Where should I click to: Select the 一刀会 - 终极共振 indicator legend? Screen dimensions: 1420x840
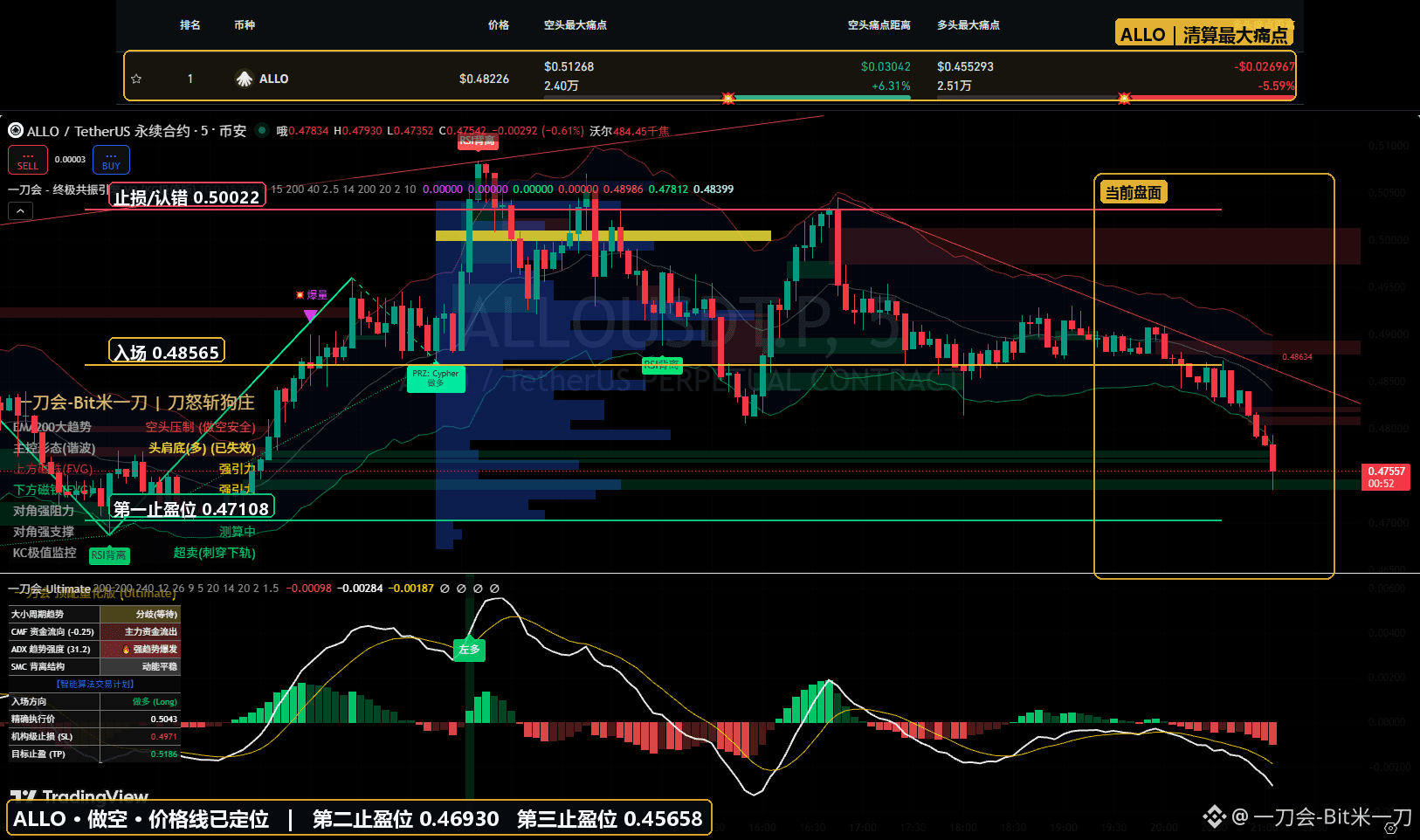[58, 189]
